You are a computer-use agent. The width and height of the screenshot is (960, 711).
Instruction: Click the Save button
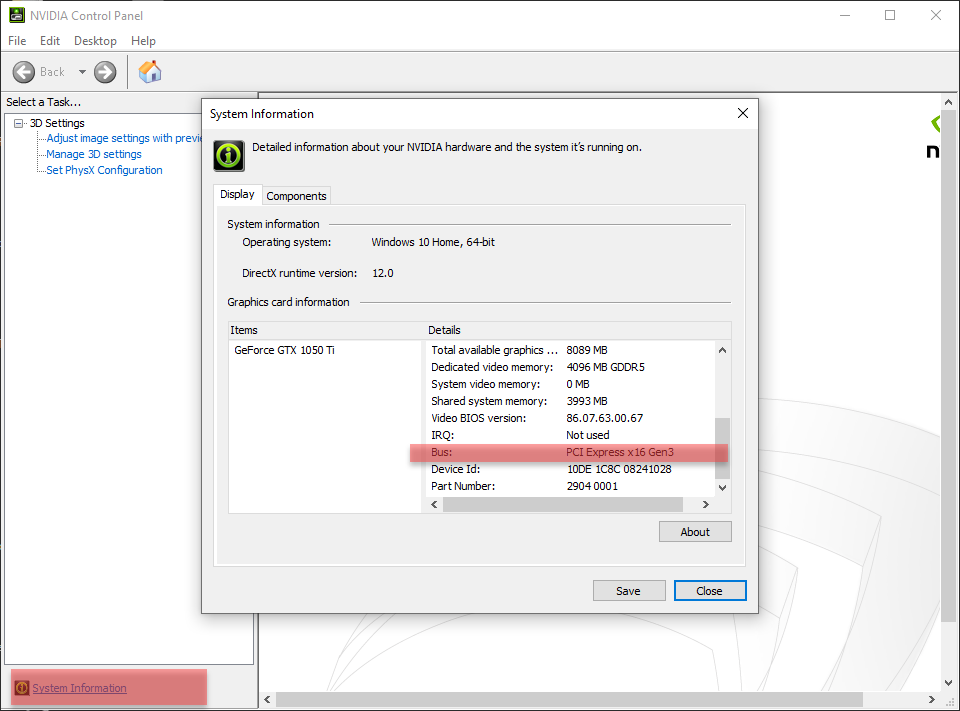click(629, 591)
